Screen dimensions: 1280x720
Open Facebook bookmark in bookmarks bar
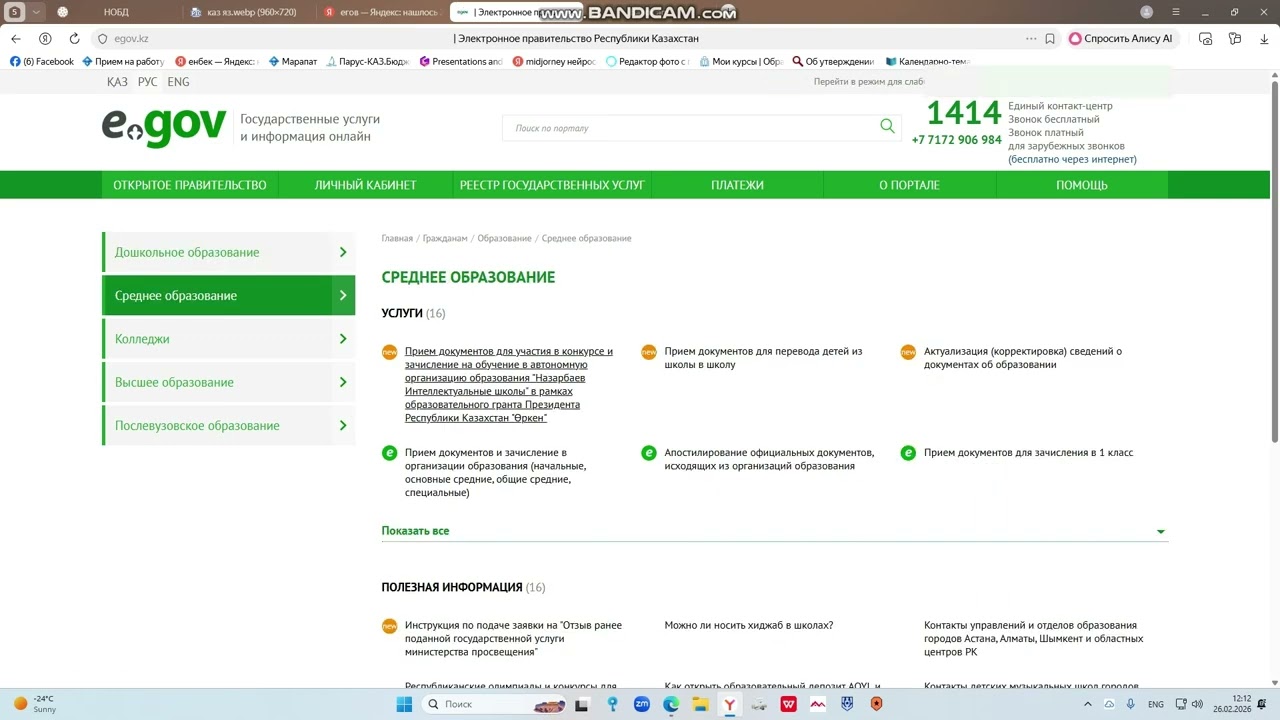click(42, 61)
